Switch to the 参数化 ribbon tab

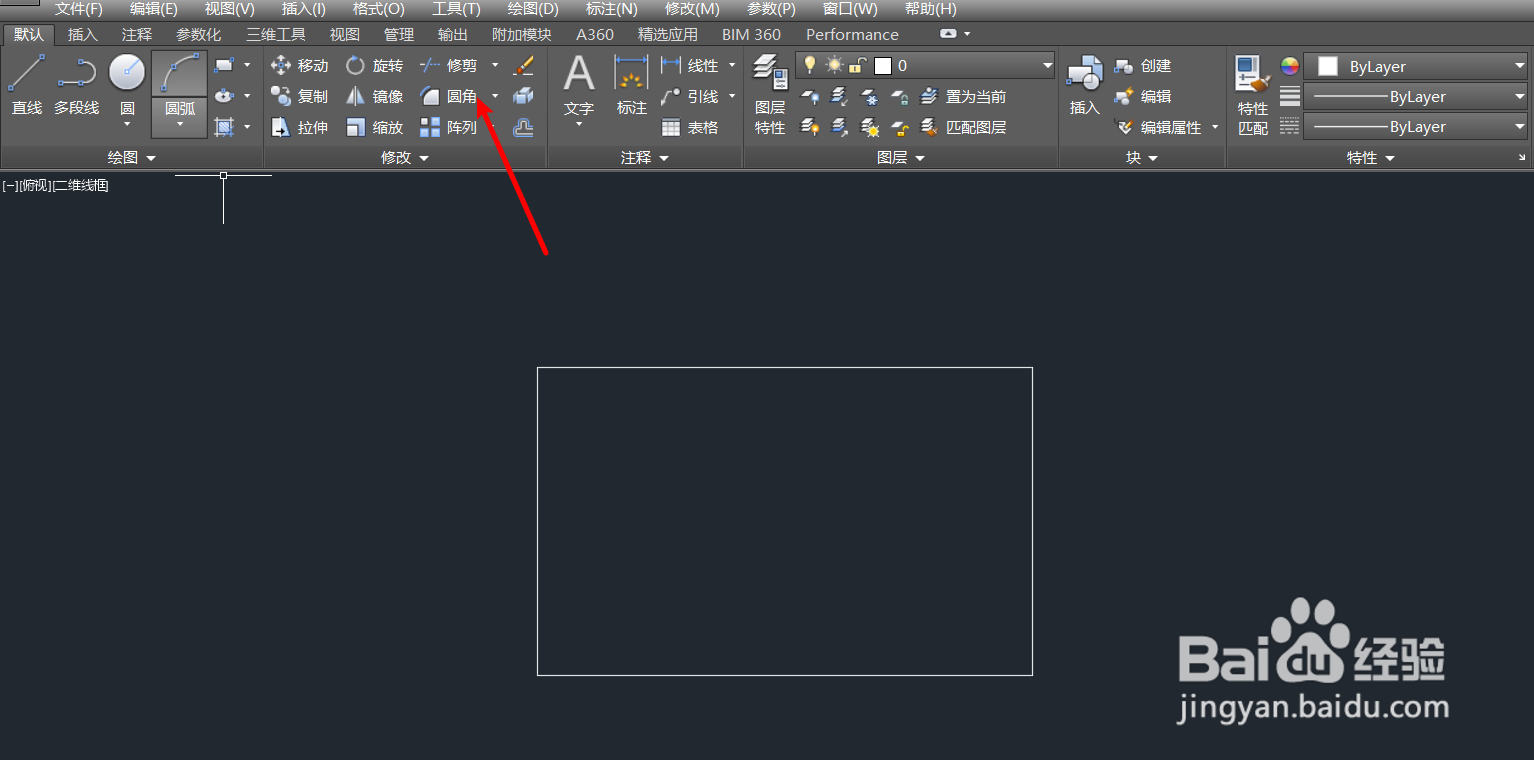199,34
